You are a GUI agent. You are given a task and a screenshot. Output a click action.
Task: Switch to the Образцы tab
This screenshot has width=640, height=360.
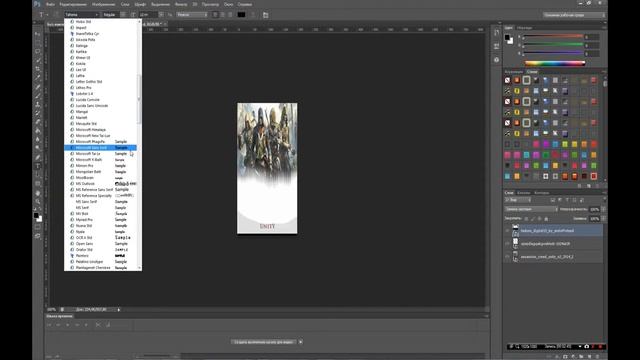coord(524,28)
